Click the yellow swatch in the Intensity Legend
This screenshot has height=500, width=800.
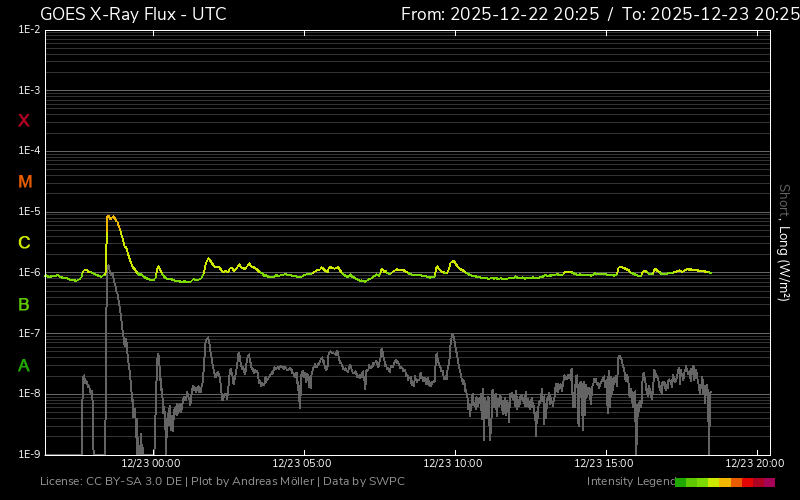pyautogui.click(x=714, y=482)
